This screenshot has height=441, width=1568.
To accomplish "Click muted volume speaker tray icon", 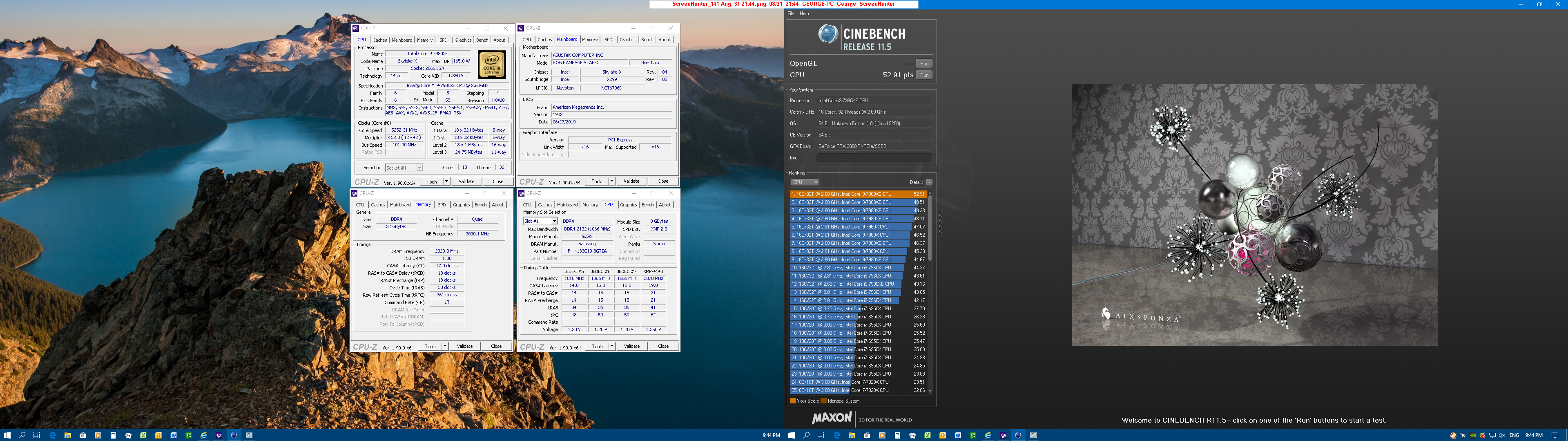I will [1502, 436].
